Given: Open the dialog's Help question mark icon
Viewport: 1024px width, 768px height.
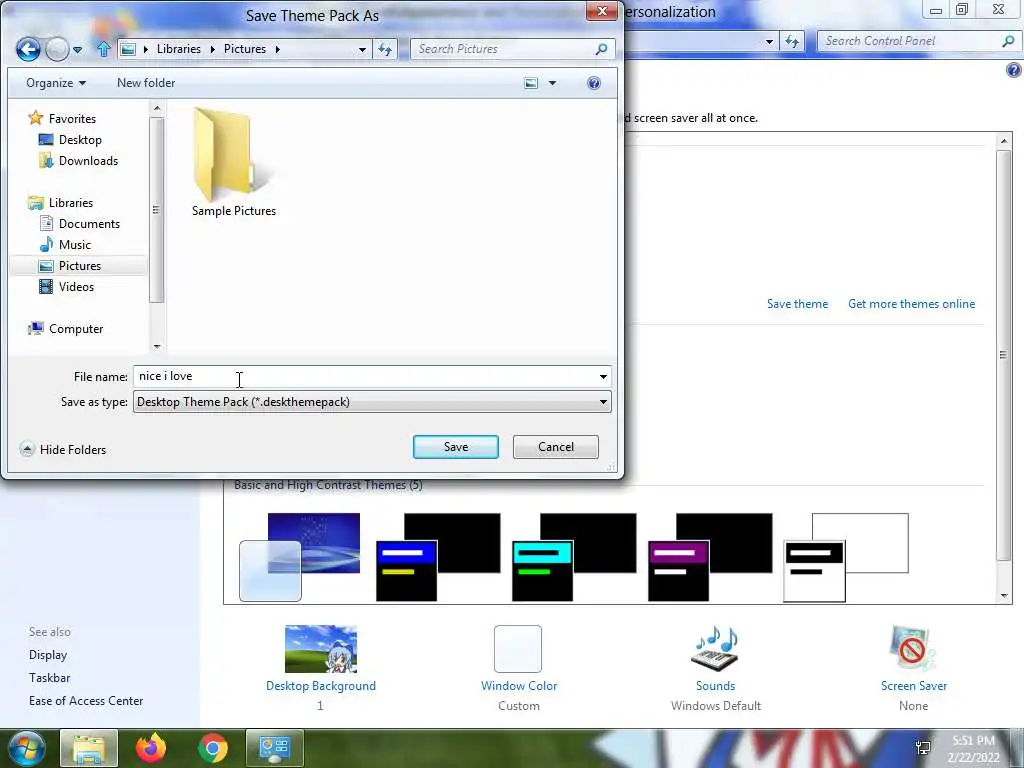Looking at the screenshot, I should 594,83.
